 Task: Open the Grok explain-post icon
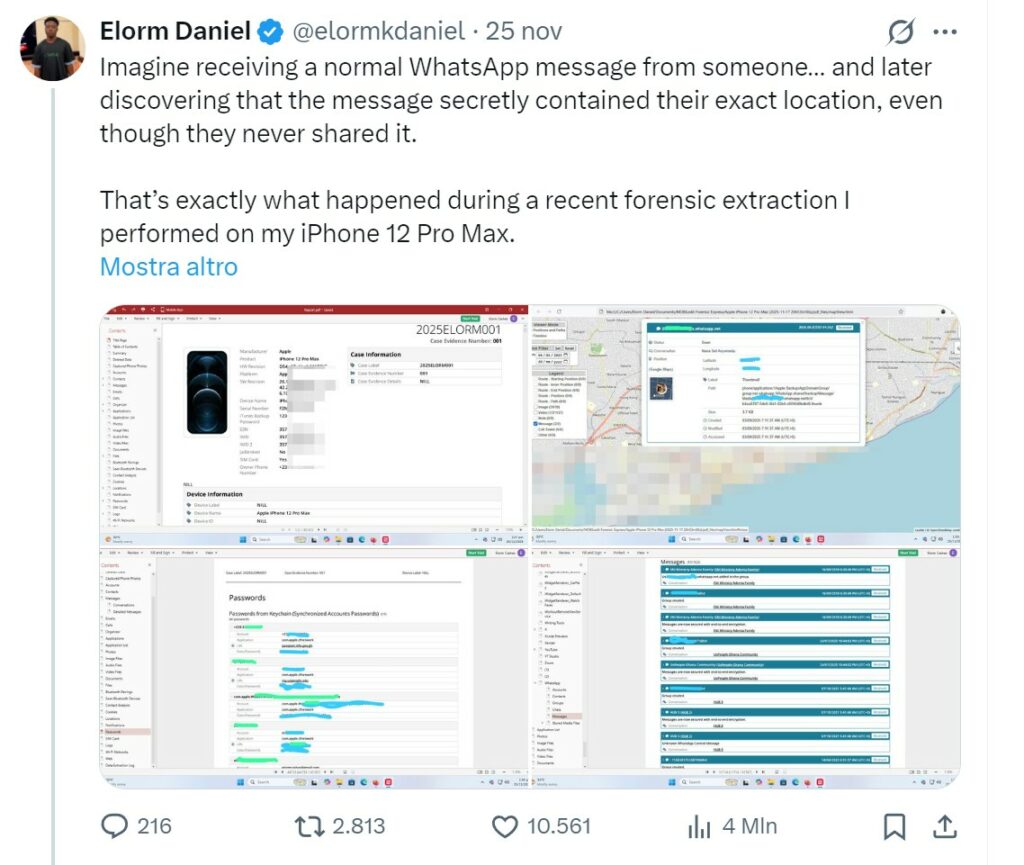pyautogui.click(x=901, y=32)
